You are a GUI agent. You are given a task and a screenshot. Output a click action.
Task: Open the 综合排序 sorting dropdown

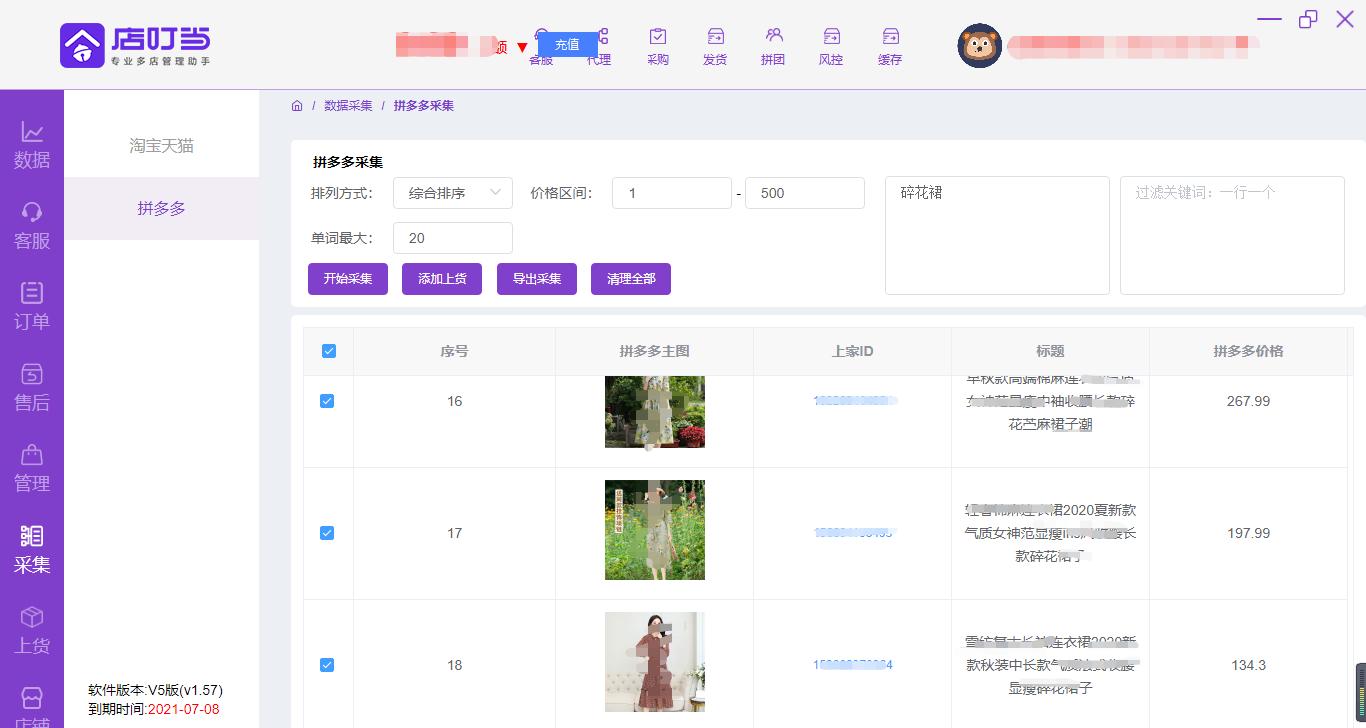[452, 192]
